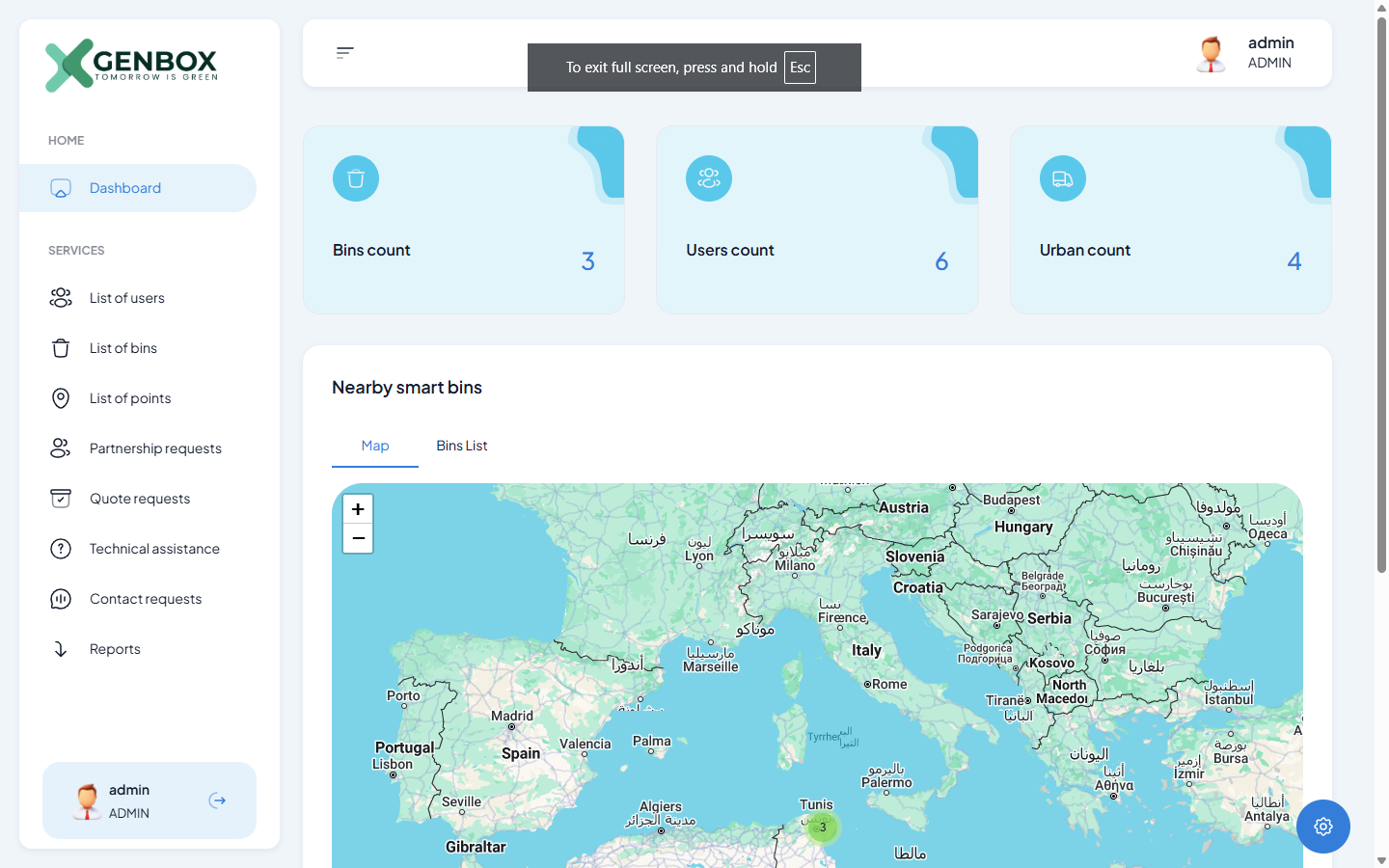1389x868 pixels.
Task: Select the Map tab
Action: click(375, 446)
